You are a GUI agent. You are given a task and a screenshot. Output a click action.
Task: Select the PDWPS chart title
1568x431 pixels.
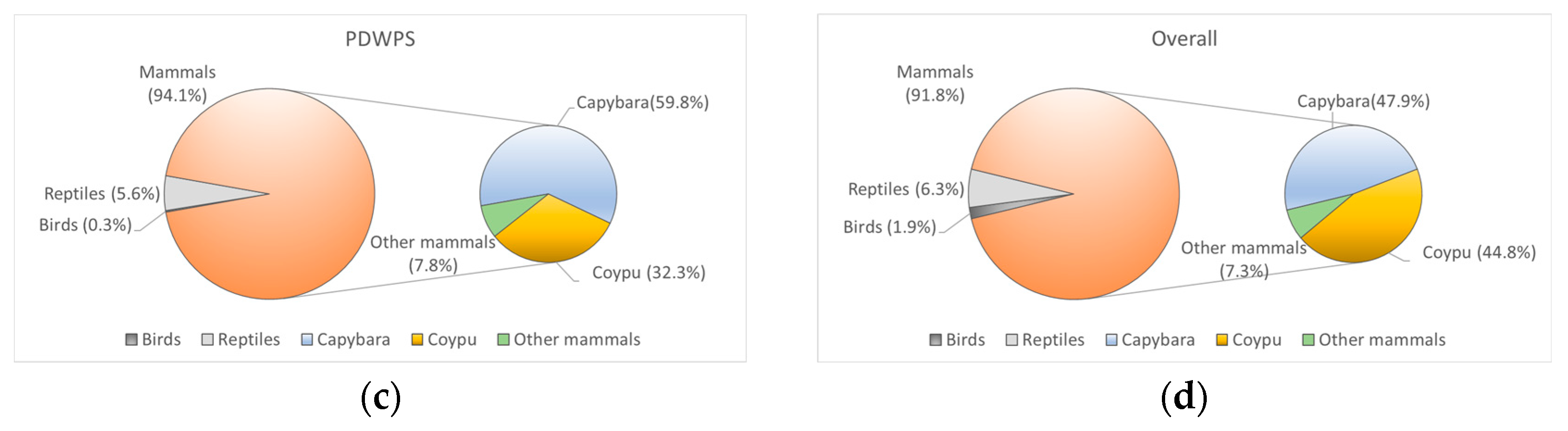380,39
